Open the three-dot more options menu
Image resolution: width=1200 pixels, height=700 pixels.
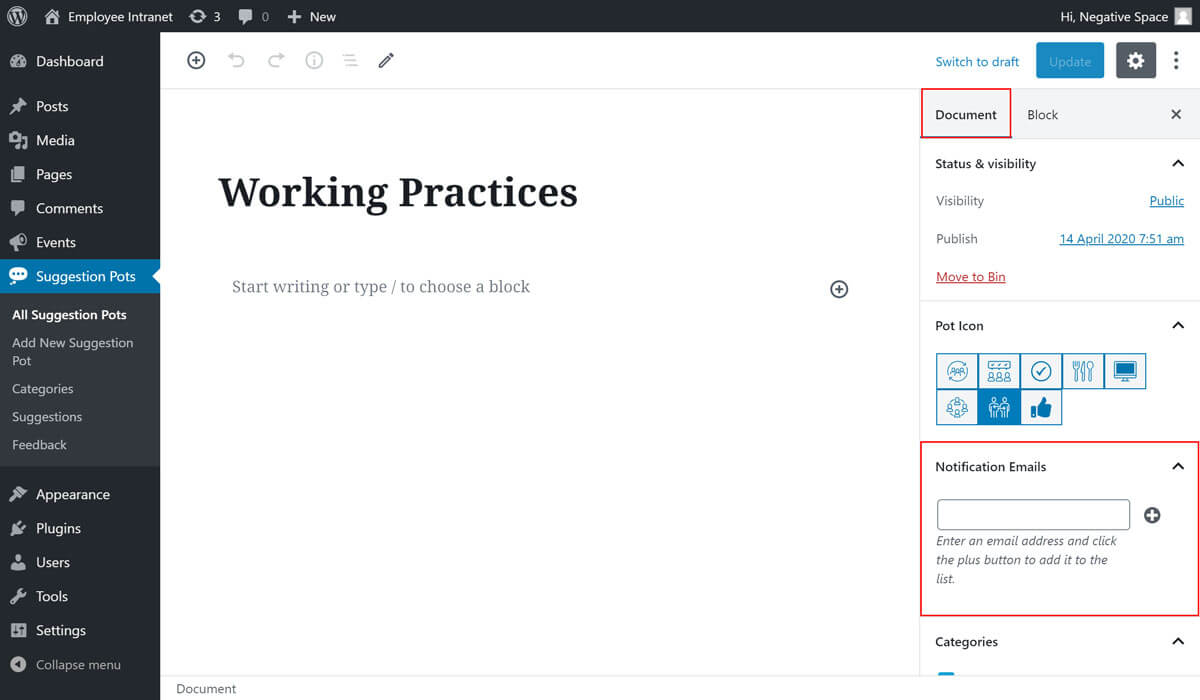(x=1176, y=61)
